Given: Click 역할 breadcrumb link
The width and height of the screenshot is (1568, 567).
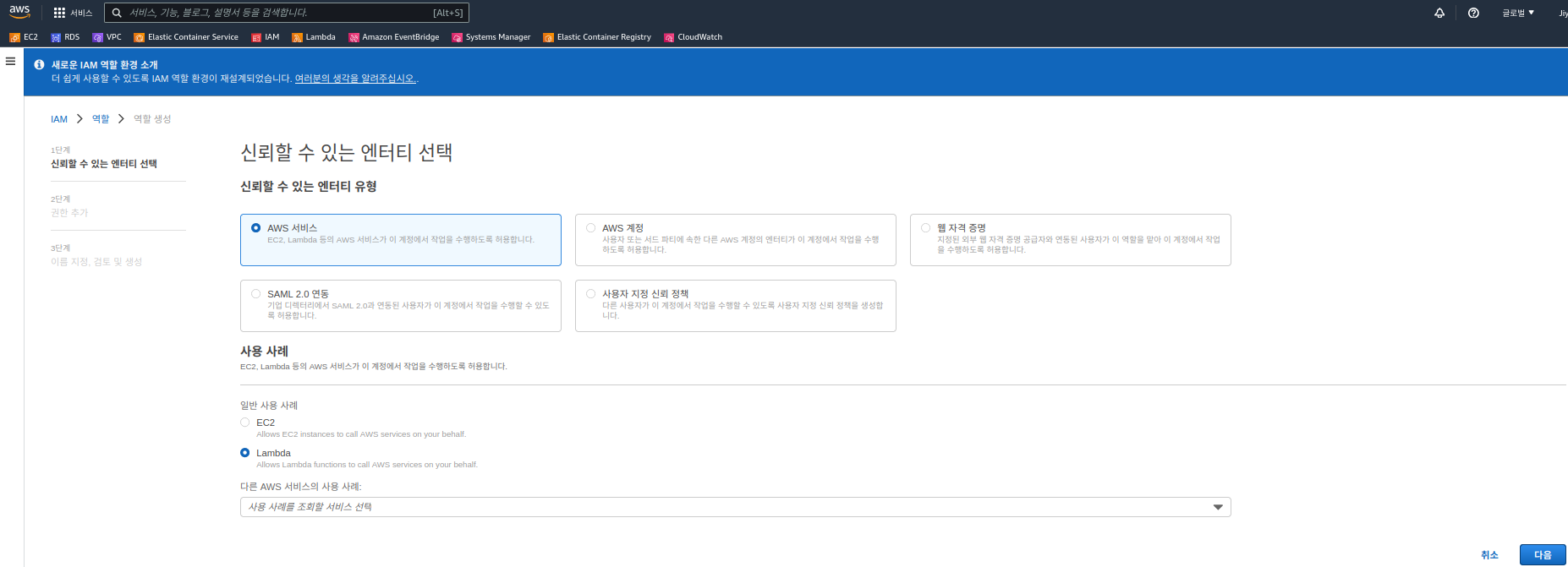Looking at the screenshot, I should pos(101,119).
